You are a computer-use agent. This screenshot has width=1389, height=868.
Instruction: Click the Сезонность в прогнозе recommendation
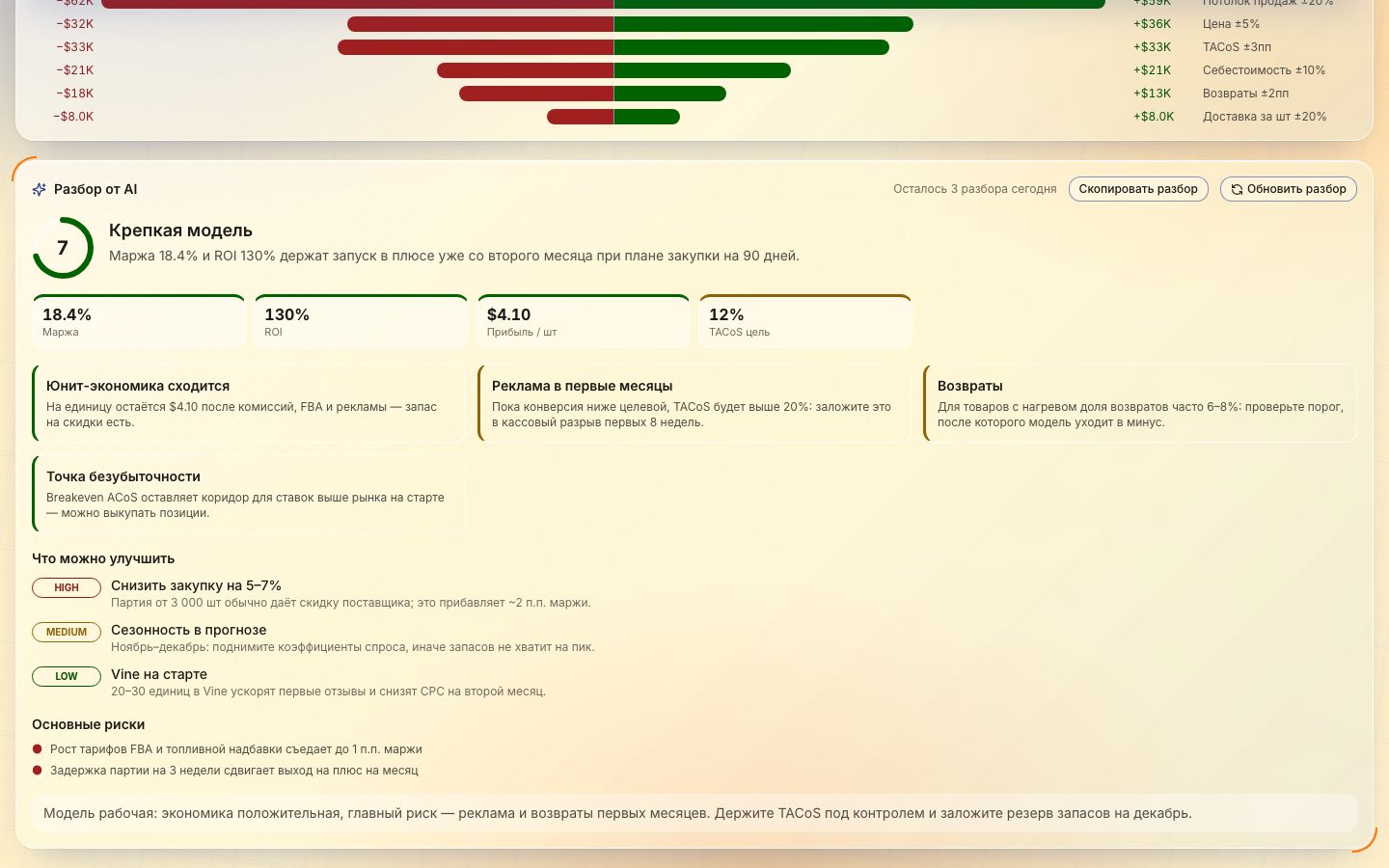coord(188,630)
